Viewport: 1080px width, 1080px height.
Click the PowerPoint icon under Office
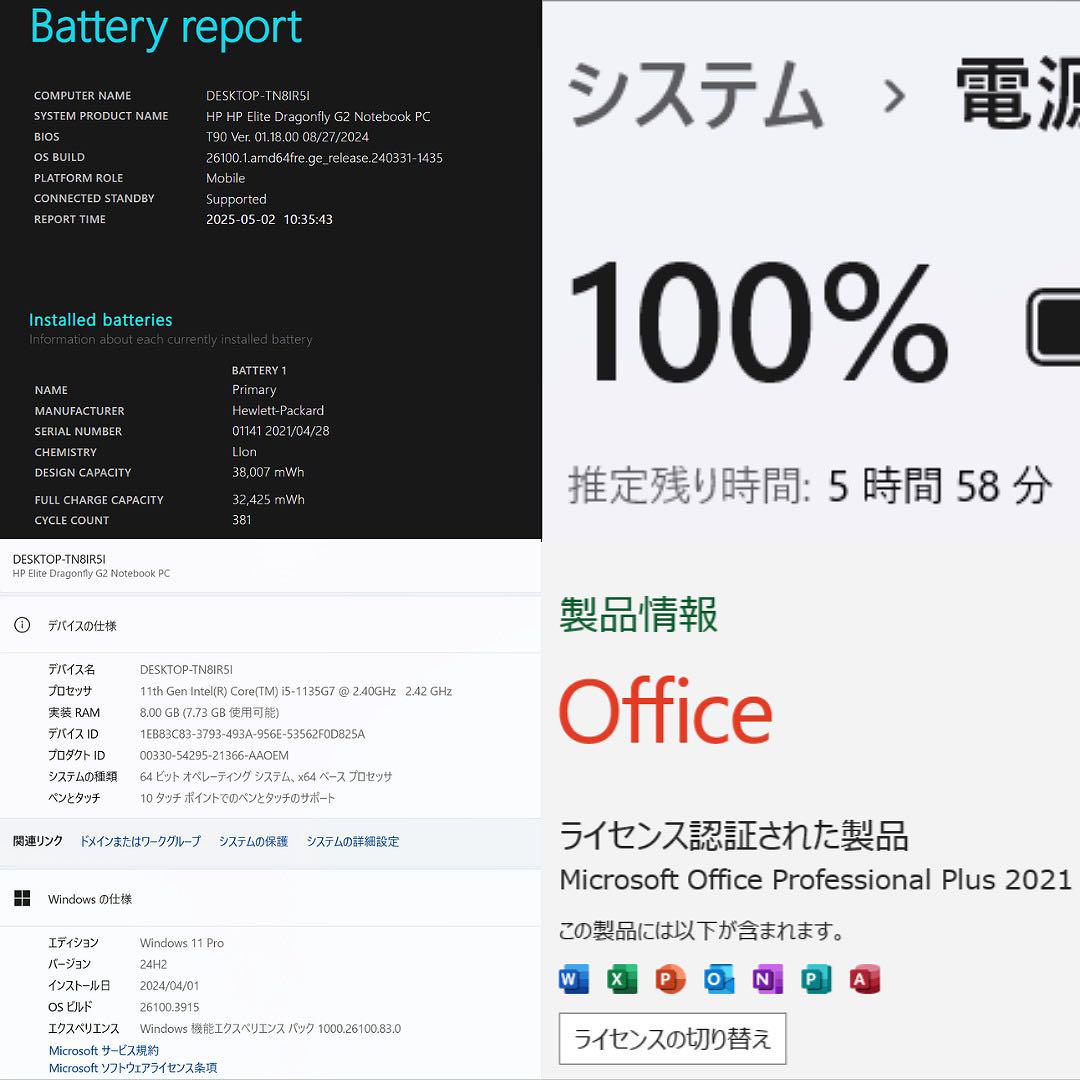[670, 979]
